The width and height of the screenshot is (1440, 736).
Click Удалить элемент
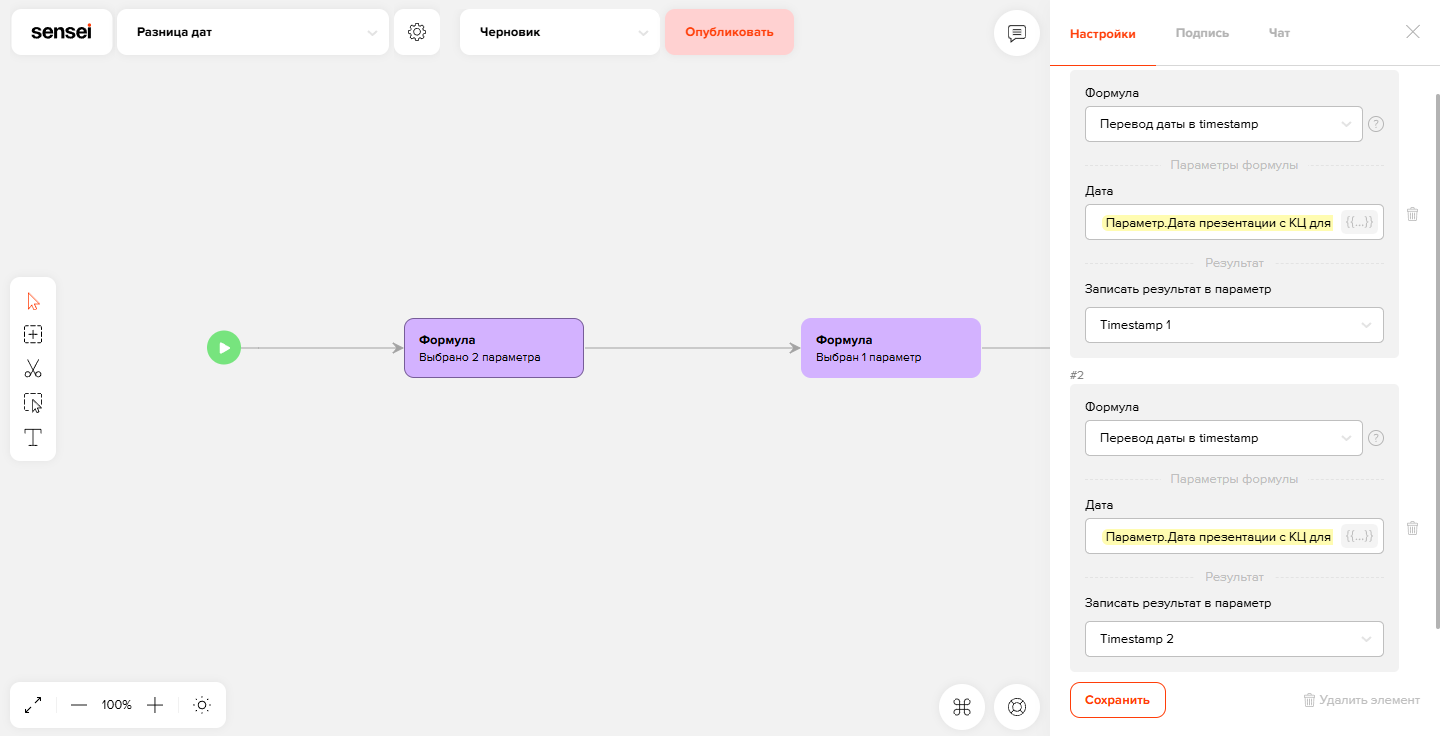1361,700
